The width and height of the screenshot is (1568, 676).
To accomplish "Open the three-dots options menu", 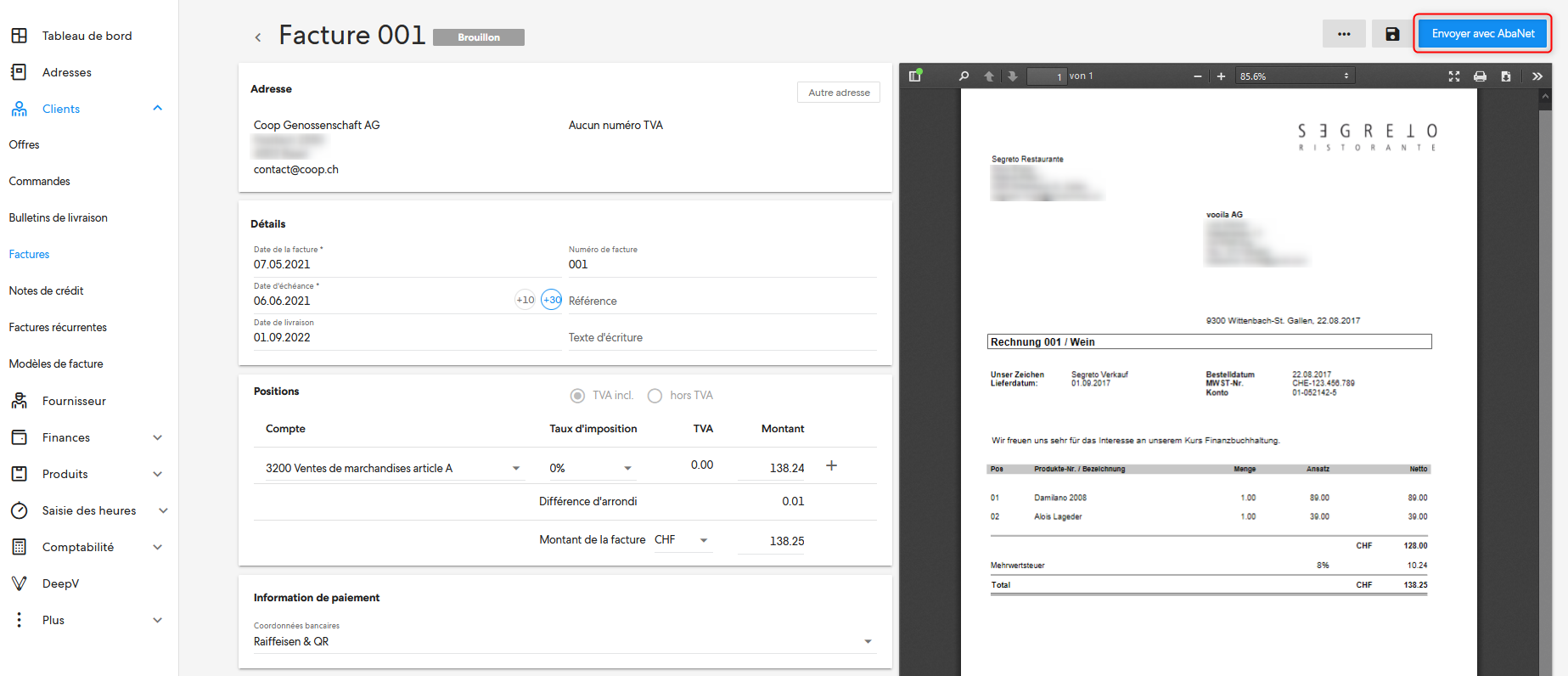I will click(x=1344, y=34).
